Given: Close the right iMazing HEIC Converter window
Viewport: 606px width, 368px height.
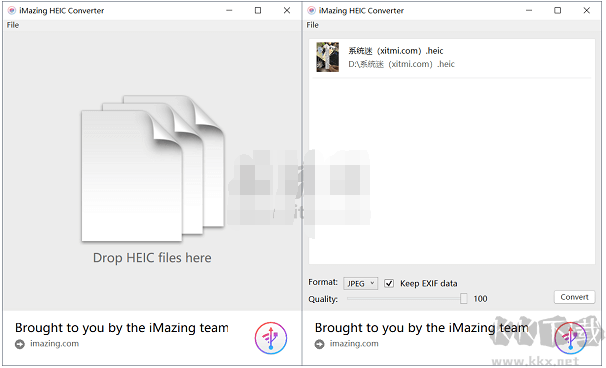Looking at the screenshot, I should pos(586,10).
